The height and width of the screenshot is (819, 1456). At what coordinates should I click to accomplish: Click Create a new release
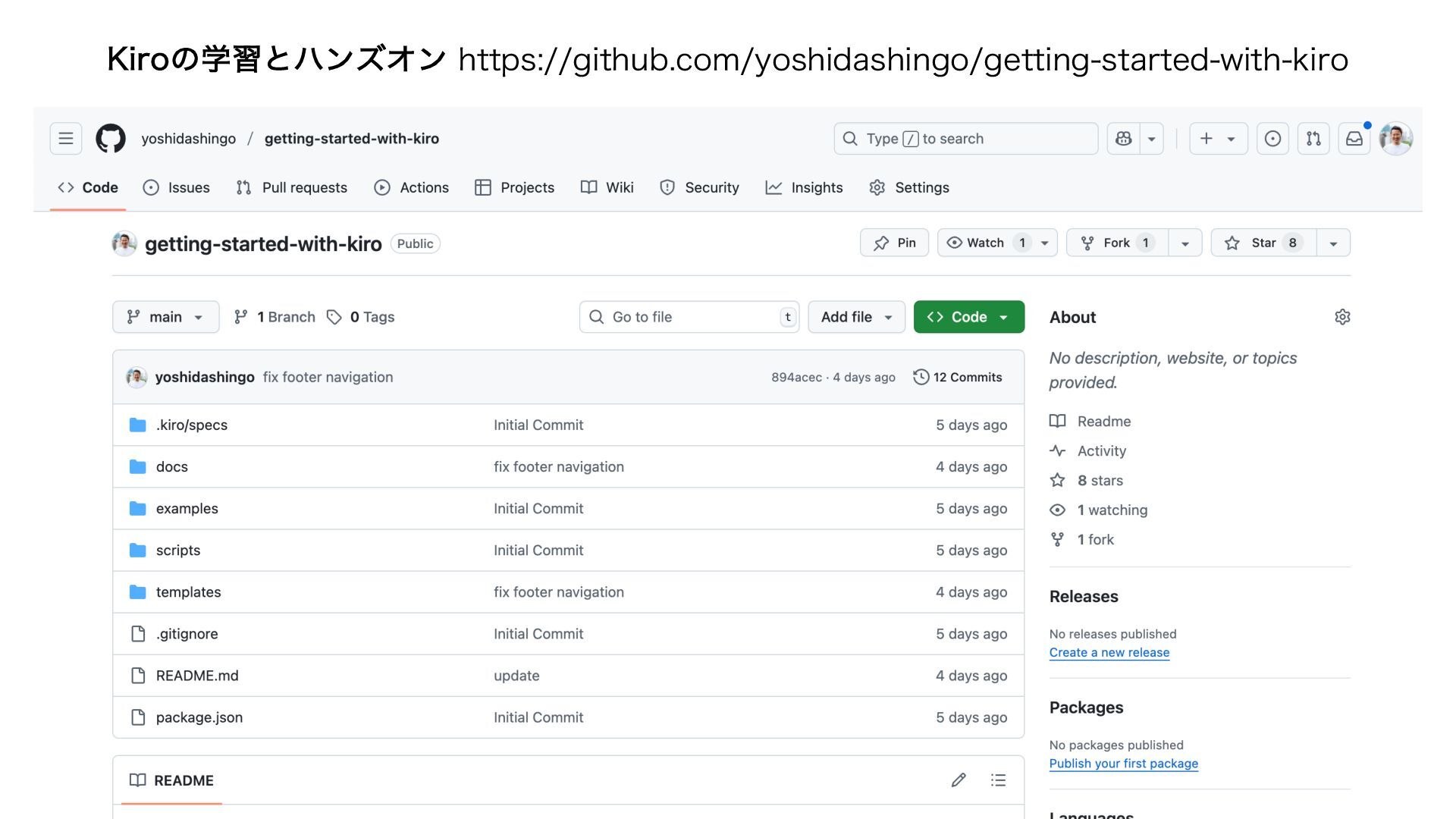(x=1109, y=652)
